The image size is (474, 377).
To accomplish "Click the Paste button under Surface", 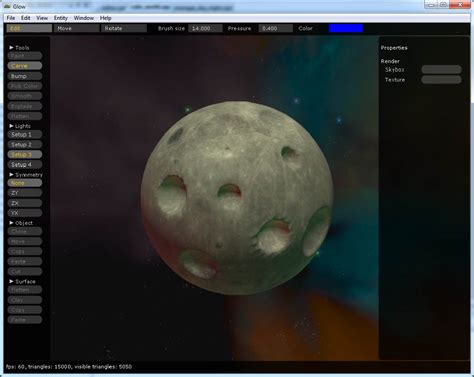I will pyautogui.click(x=25, y=320).
